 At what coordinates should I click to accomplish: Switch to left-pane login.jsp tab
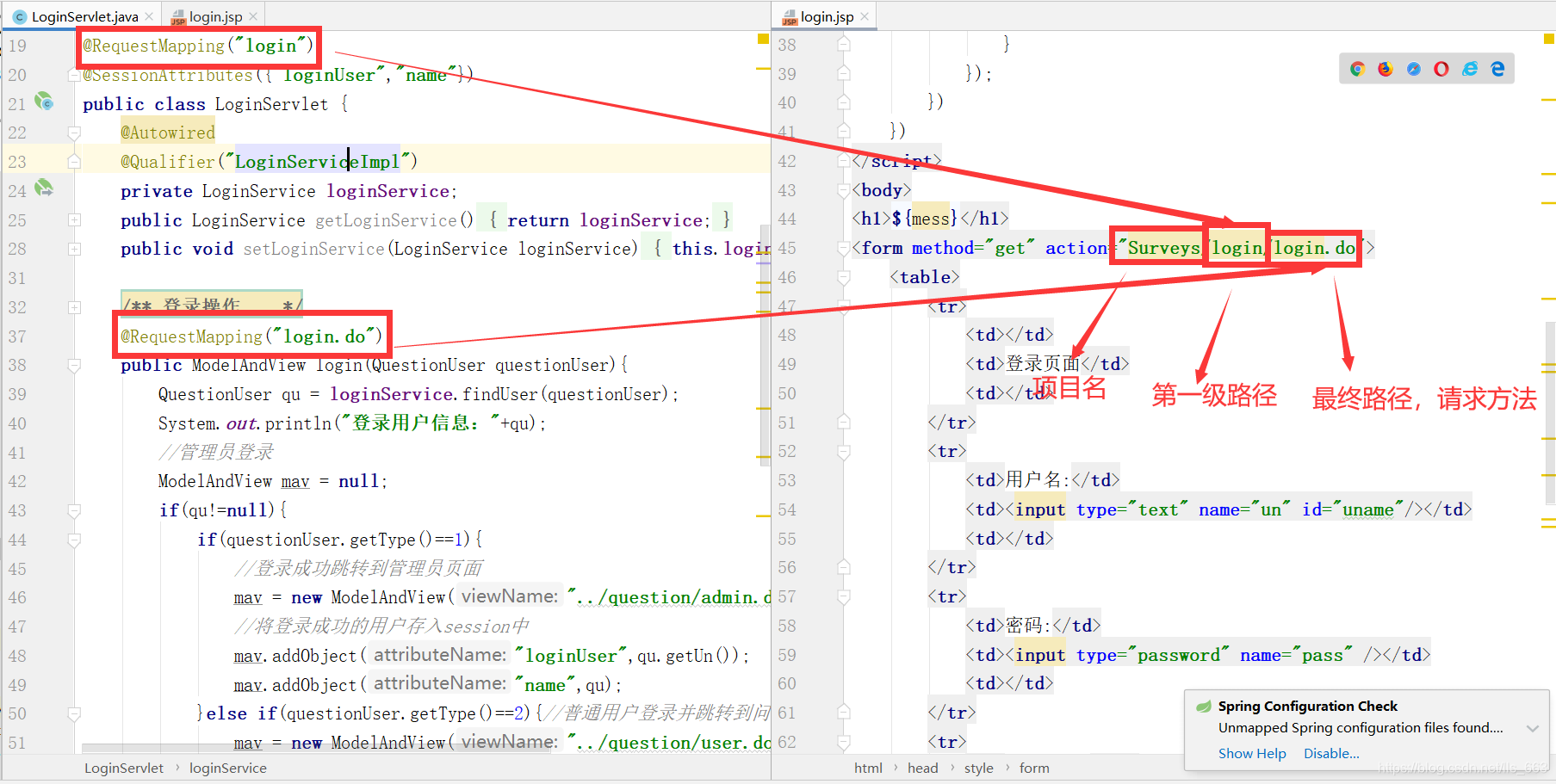coord(214,16)
